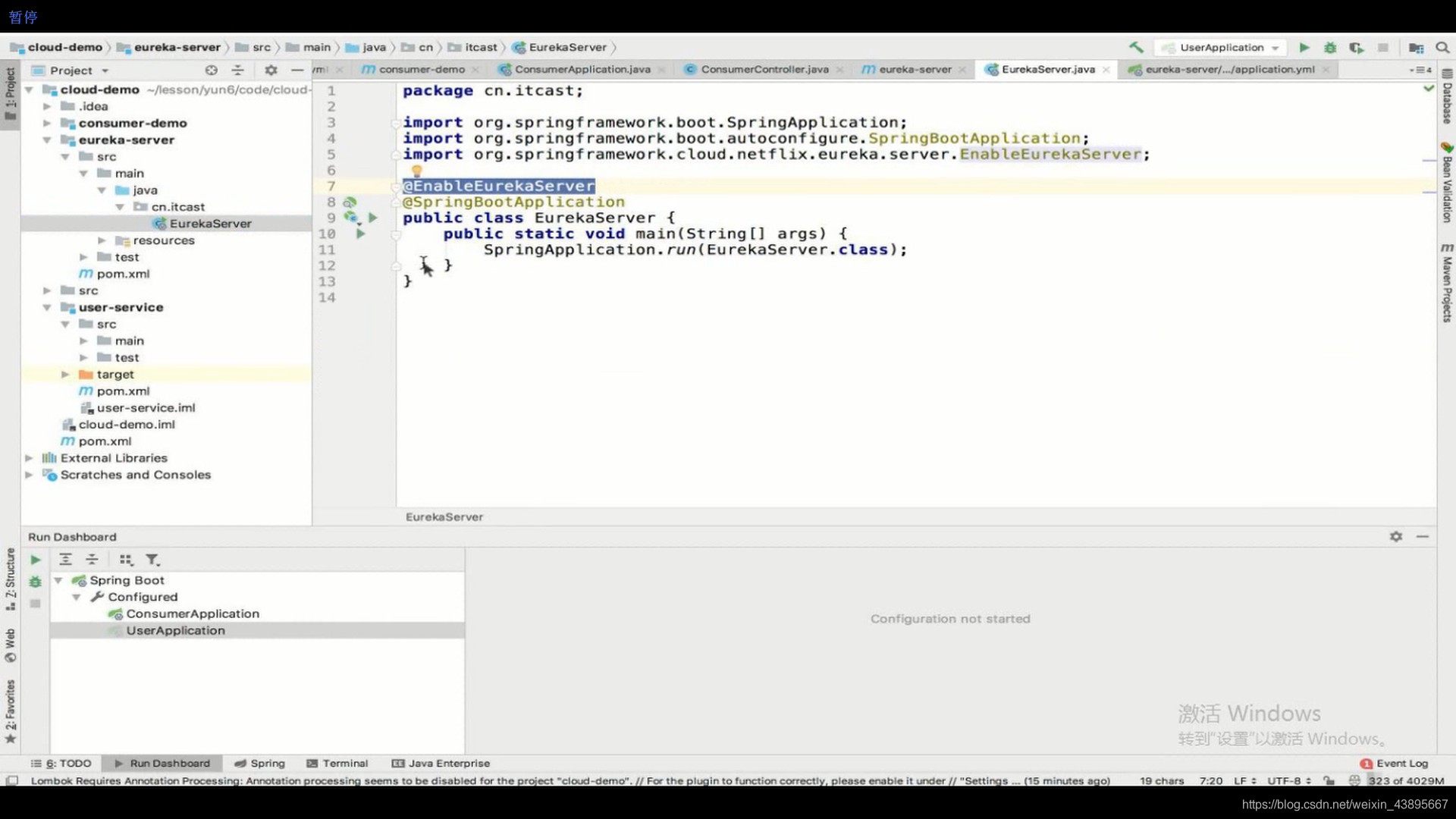Click the intention lightbulb on line 6
The image size is (1456, 819).
click(x=416, y=171)
